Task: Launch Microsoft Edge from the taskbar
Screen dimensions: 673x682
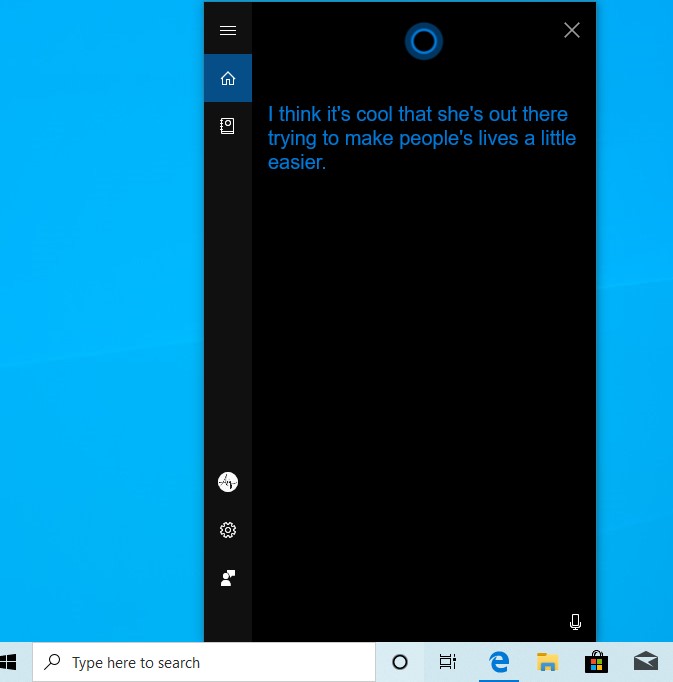Action: coord(499,662)
